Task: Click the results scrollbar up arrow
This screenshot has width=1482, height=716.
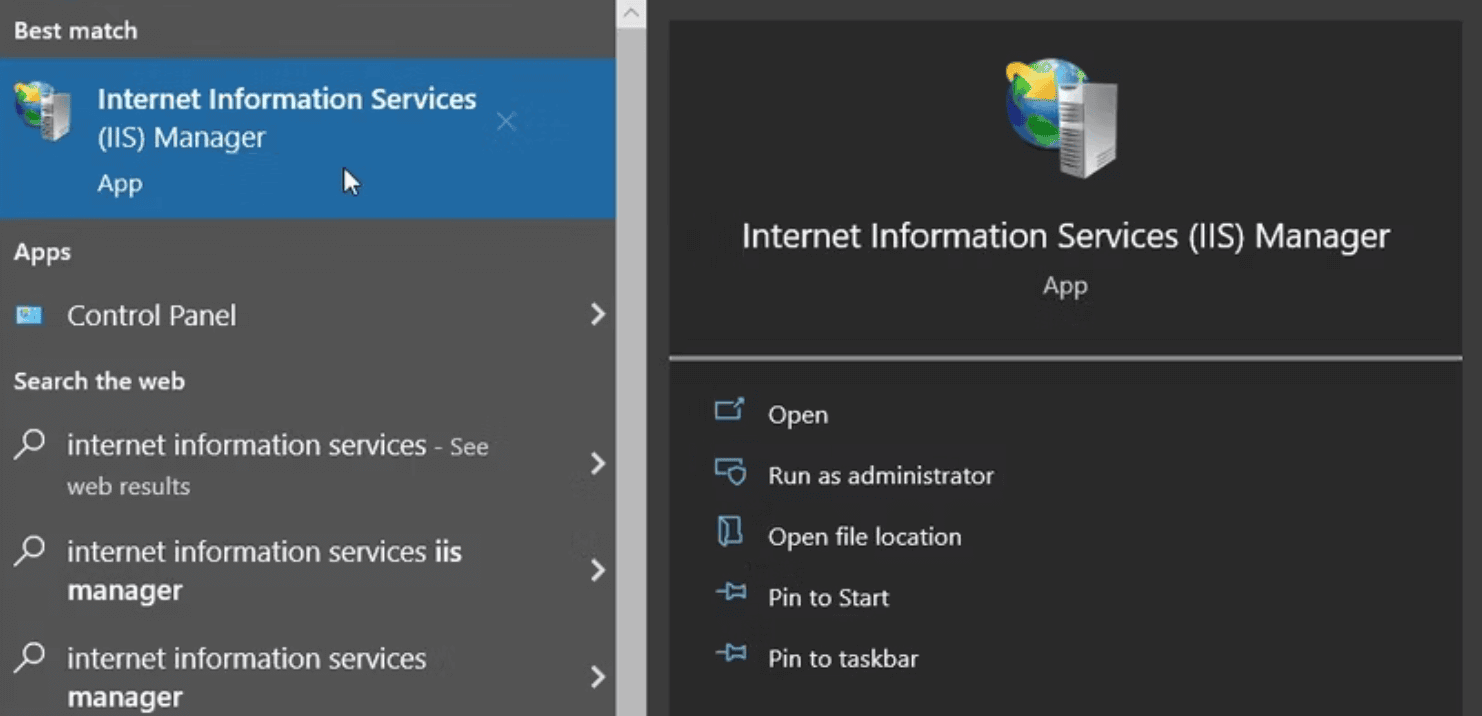Action: [x=631, y=13]
